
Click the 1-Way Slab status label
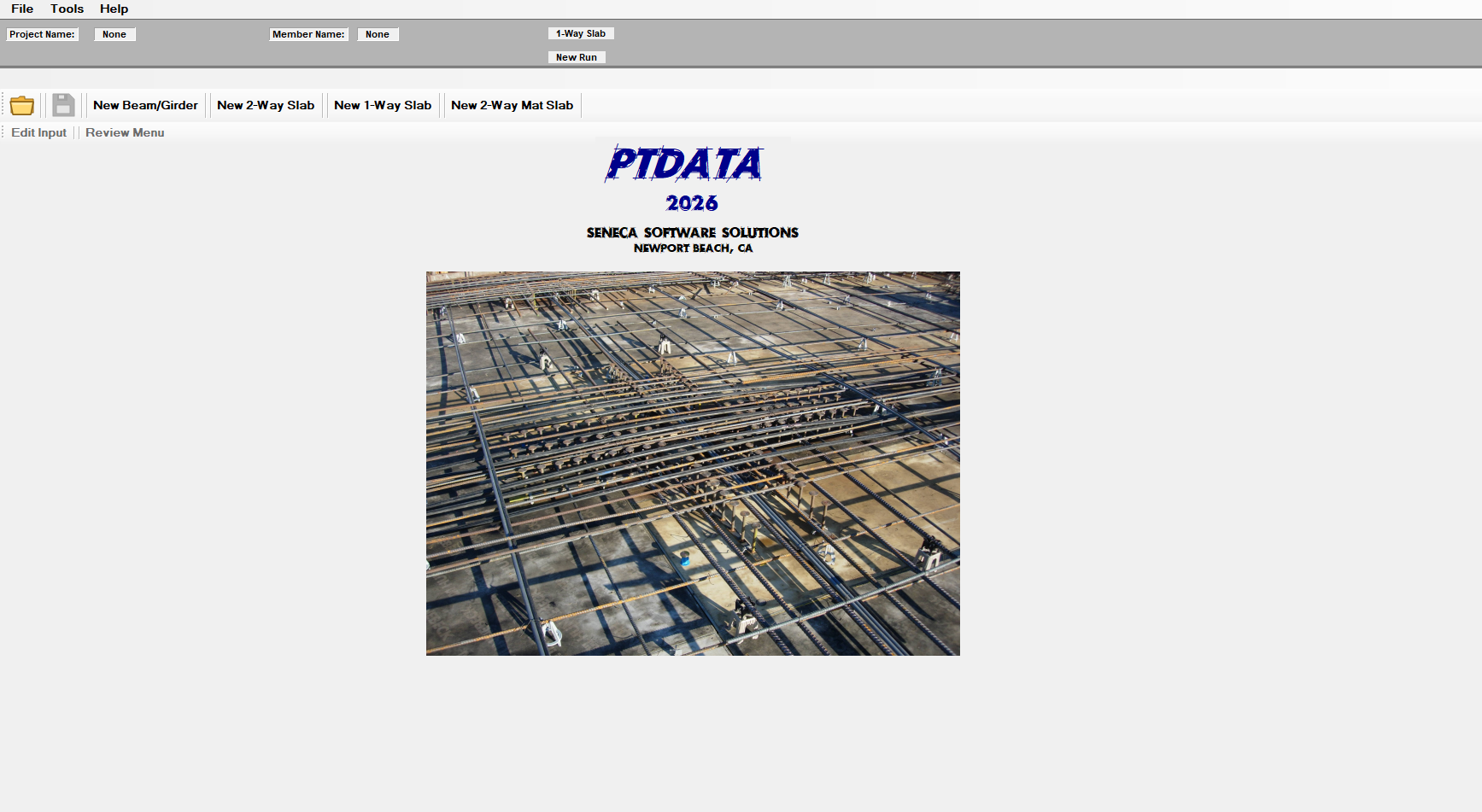click(x=581, y=33)
